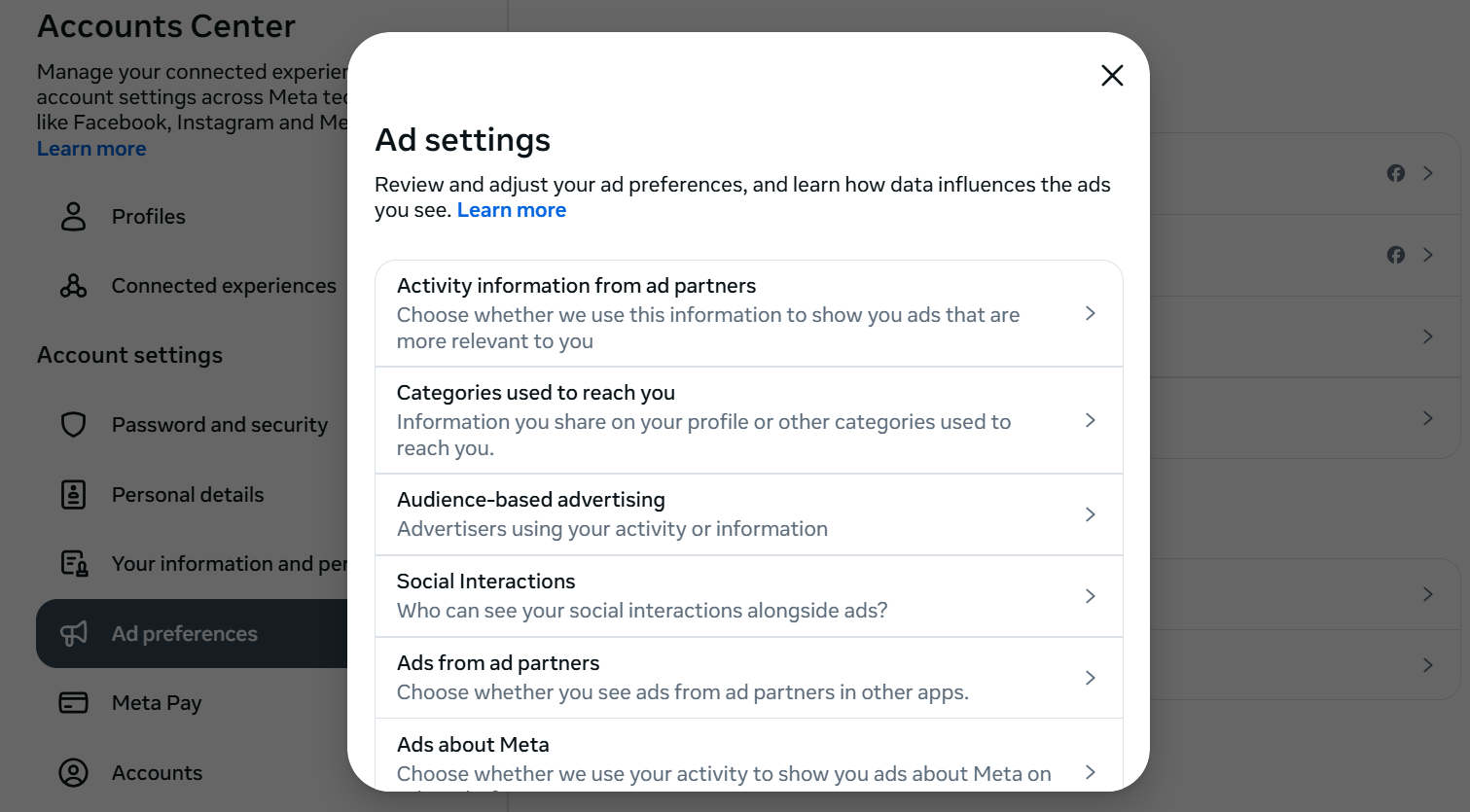The image size is (1470, 812).
Task: Click the Your information and permissions icon
Action: [x=74, y=564]
